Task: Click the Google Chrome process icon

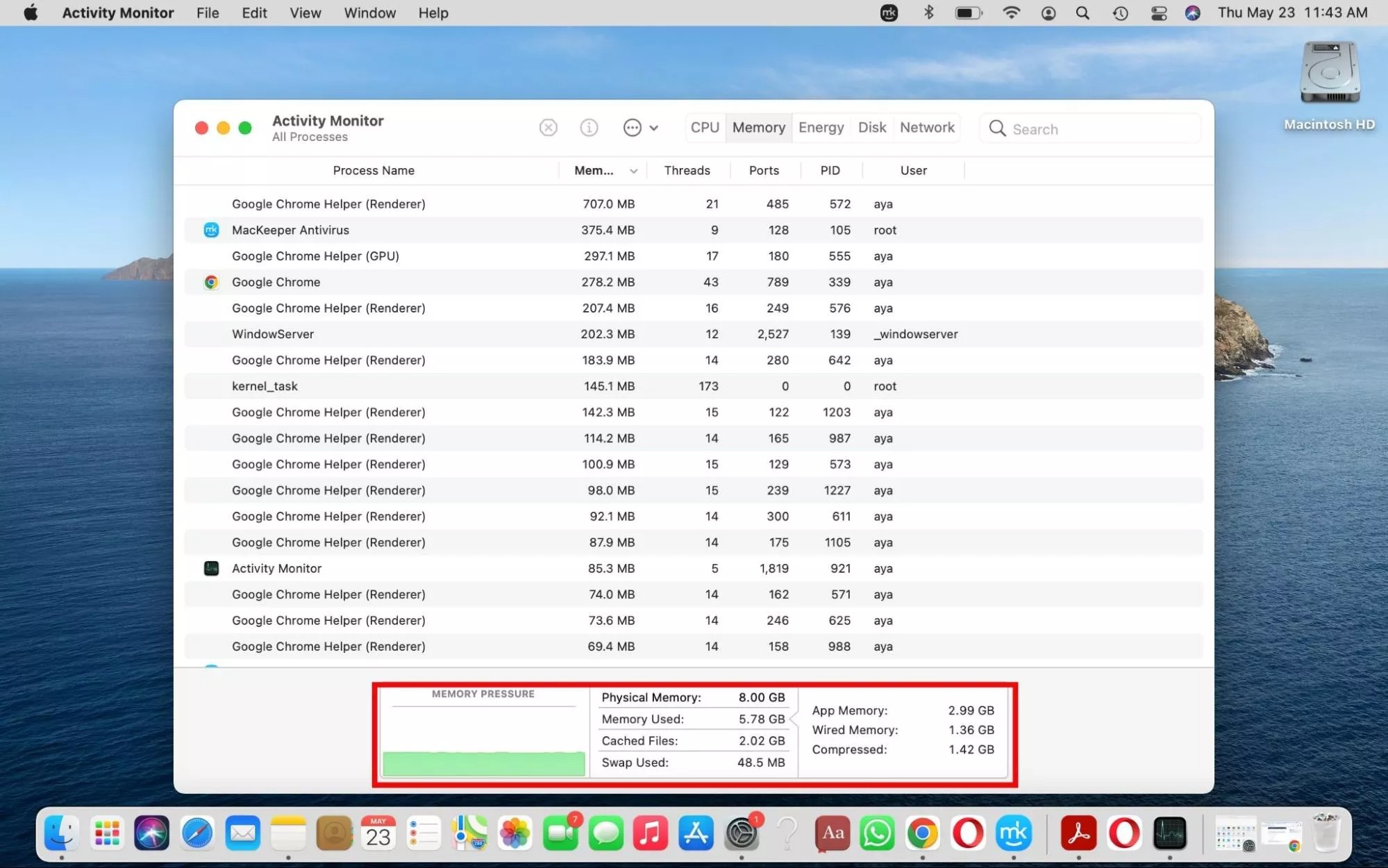Action: tap(211, 282)
